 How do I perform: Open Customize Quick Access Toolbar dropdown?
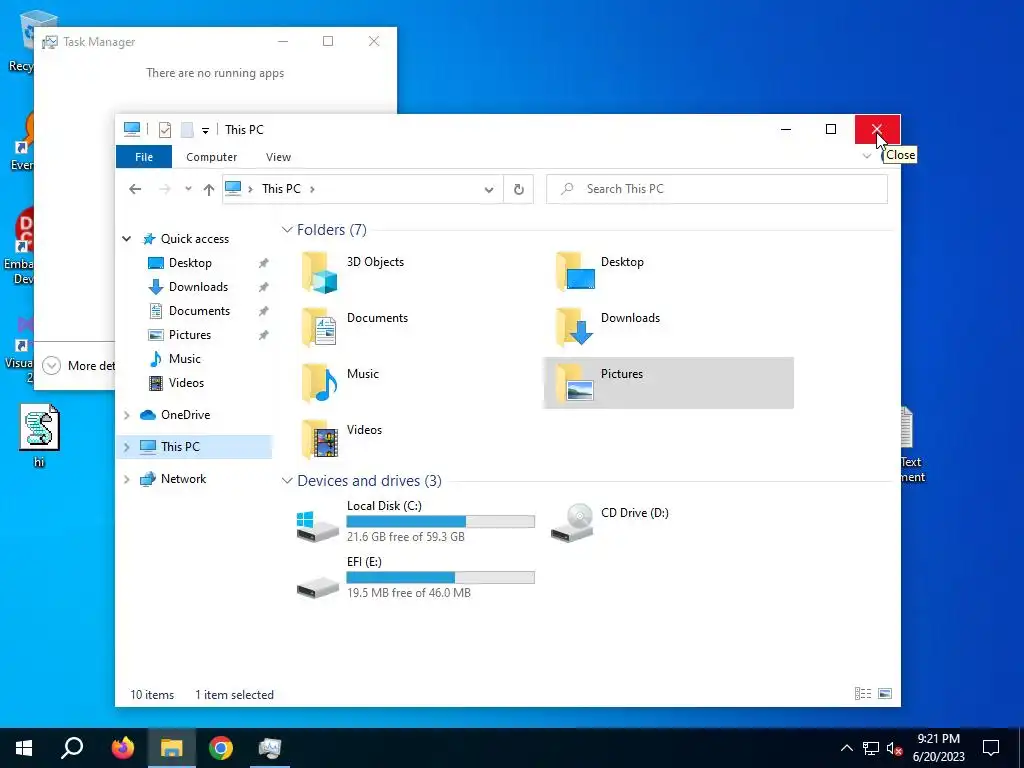click(205, 131)
